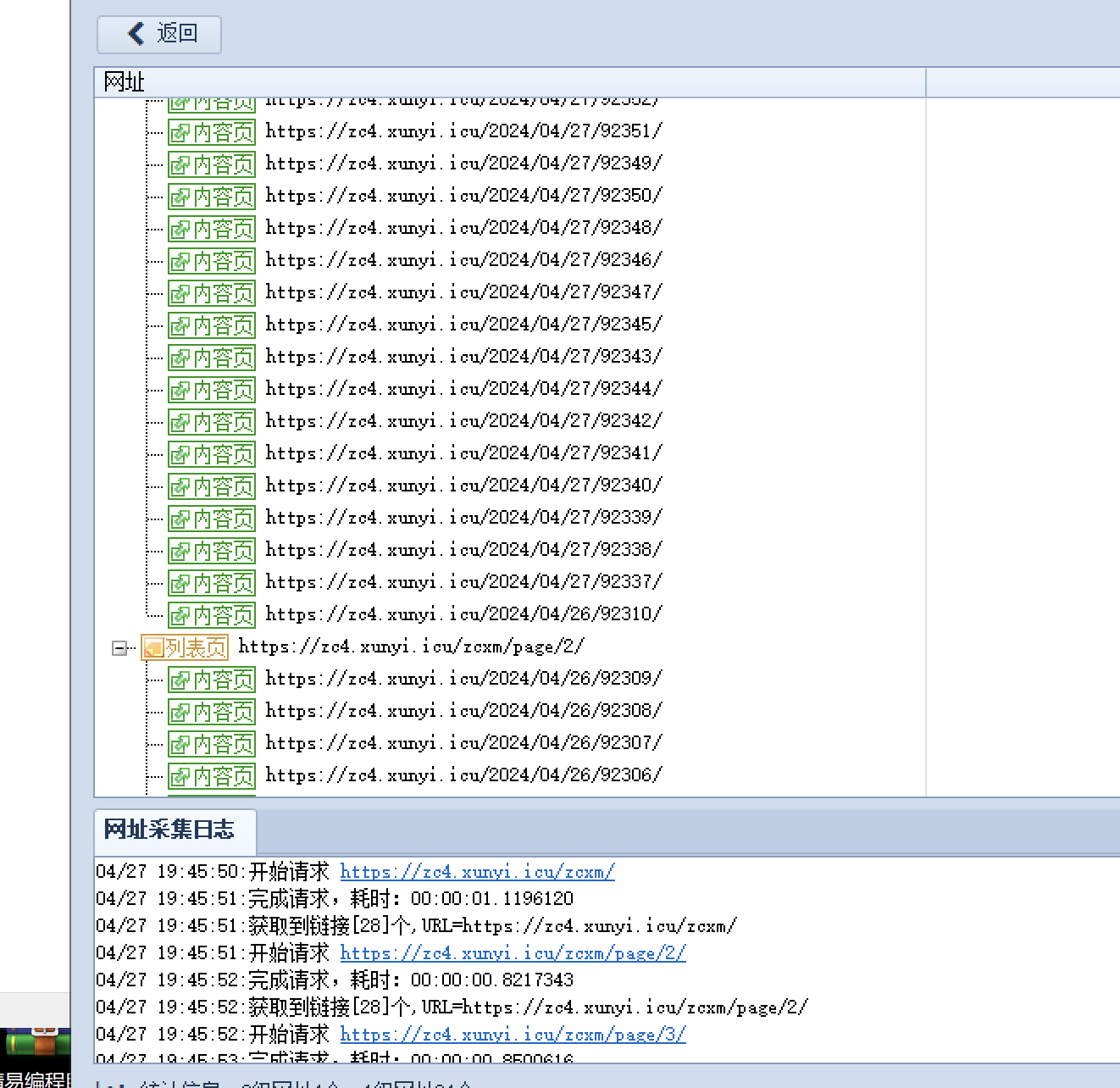Click 内容页 icon for URL 92345
The width and height of the screenshot is (1120, 1088).
click(x=212, y=325)
